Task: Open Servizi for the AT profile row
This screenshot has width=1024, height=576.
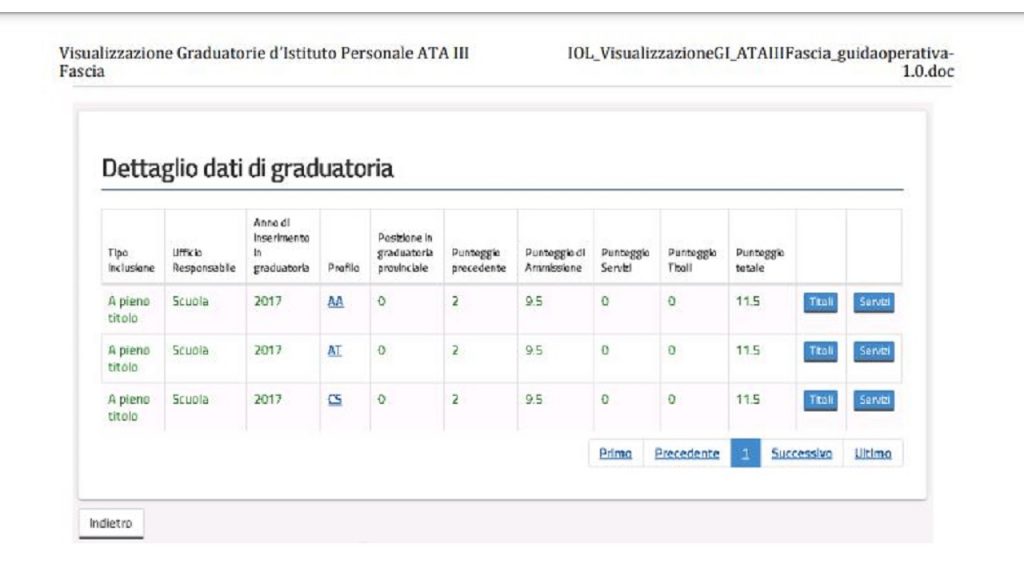Action: pyautogui.click(x=873, y=352)
